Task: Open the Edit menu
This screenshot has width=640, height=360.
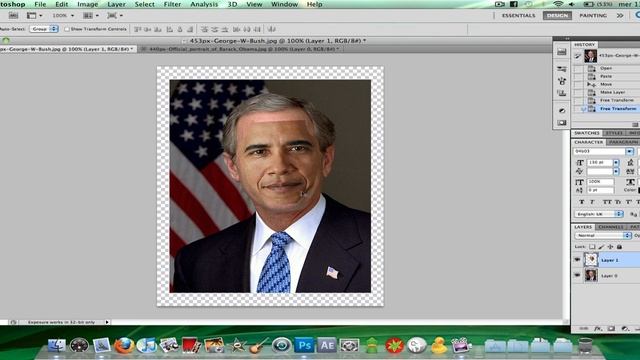Action: [x=62, y=4]
